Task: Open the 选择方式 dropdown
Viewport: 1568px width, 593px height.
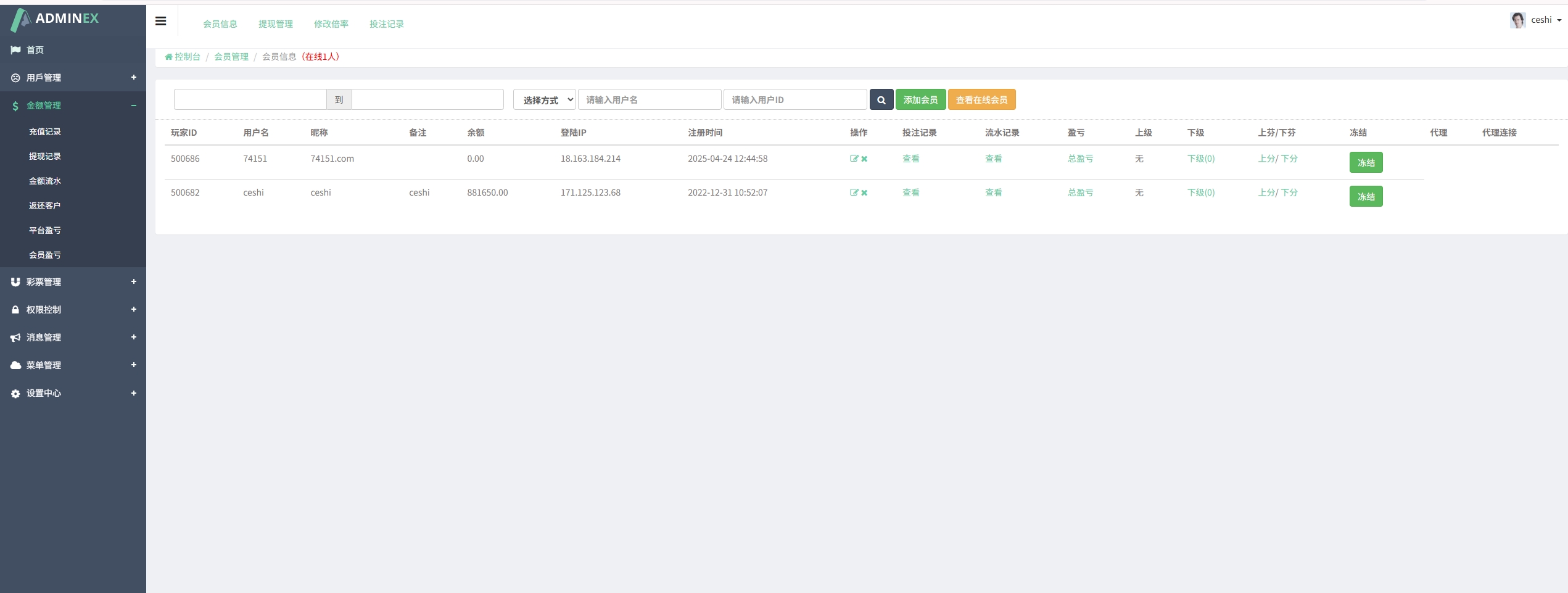Action: (544, 100)
